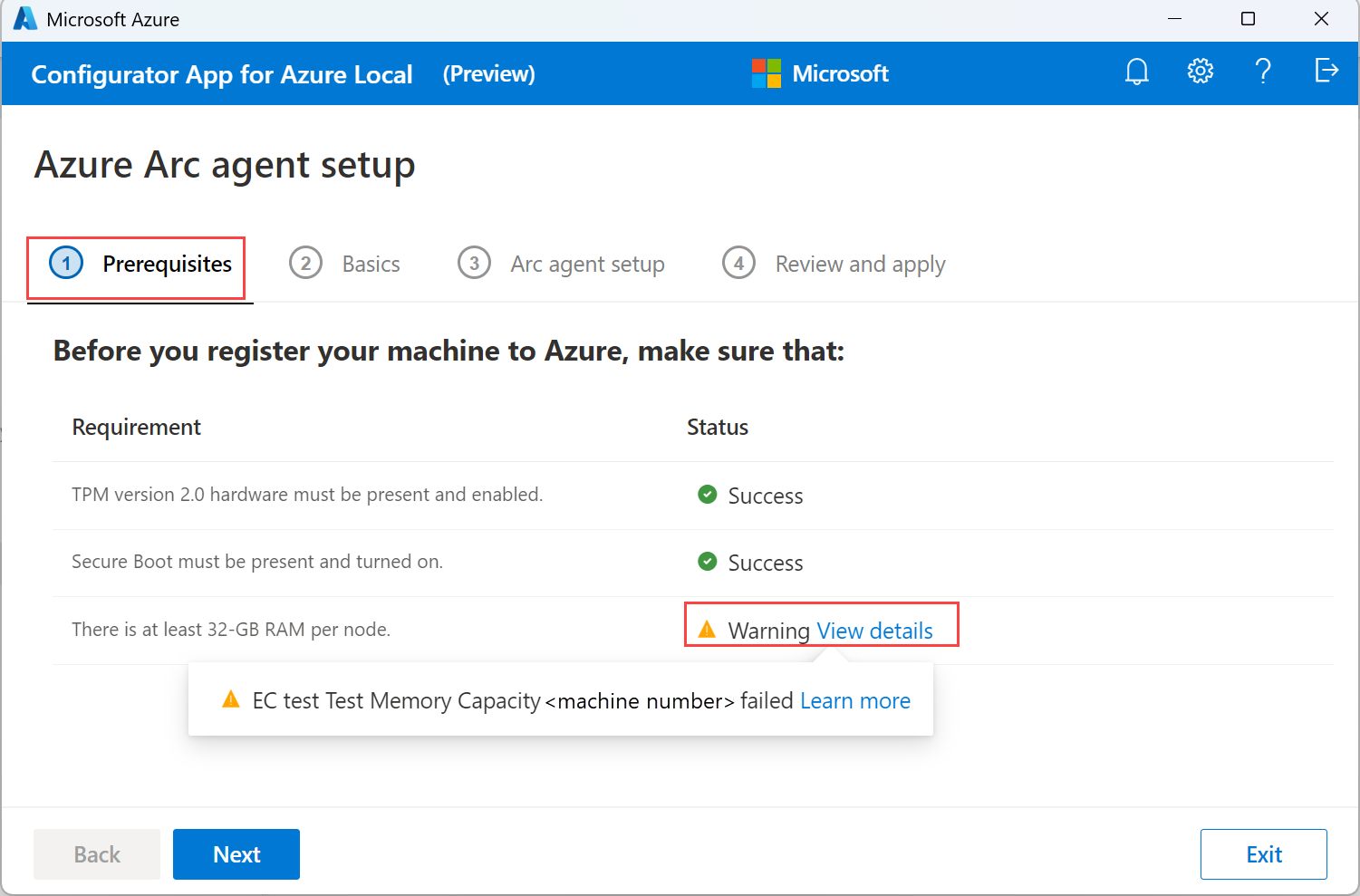Image resolution: width=1360 pixels, height=896 pixels.
Task: Click the Secure Boot green success checkmark
Action: tap(707, 562)
